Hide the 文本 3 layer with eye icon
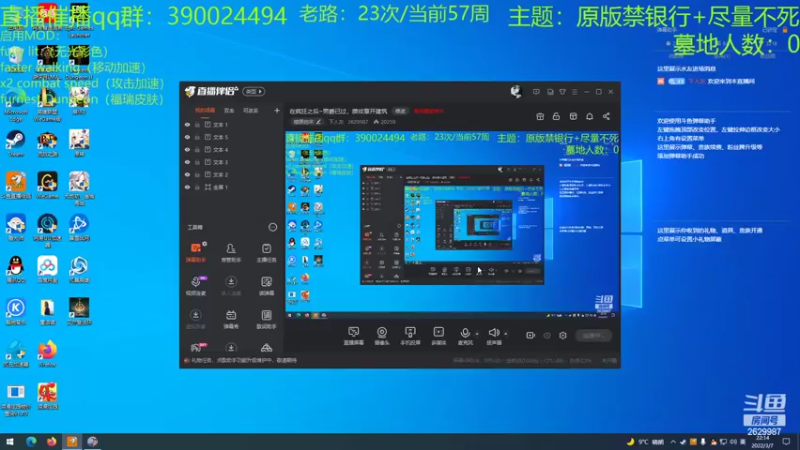This screenshot has height=450, width=800. 187,162
